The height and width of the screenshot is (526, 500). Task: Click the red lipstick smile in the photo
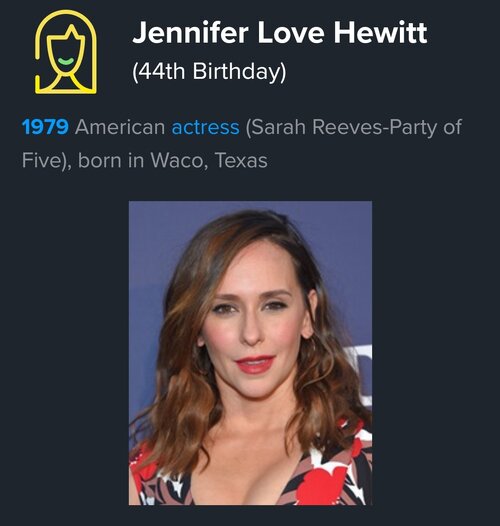click(255, 364)
